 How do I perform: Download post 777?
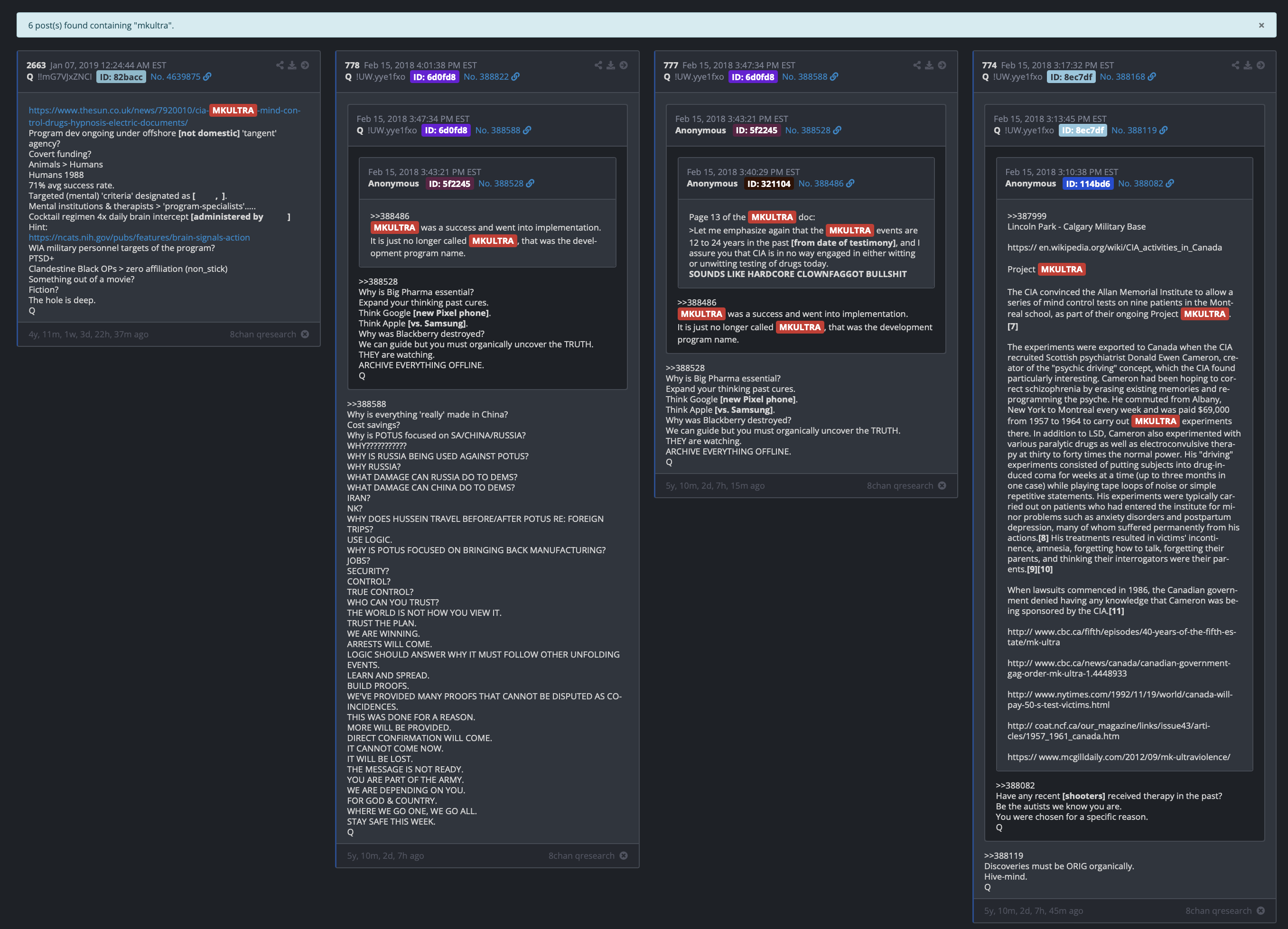(x=929, y=65)
